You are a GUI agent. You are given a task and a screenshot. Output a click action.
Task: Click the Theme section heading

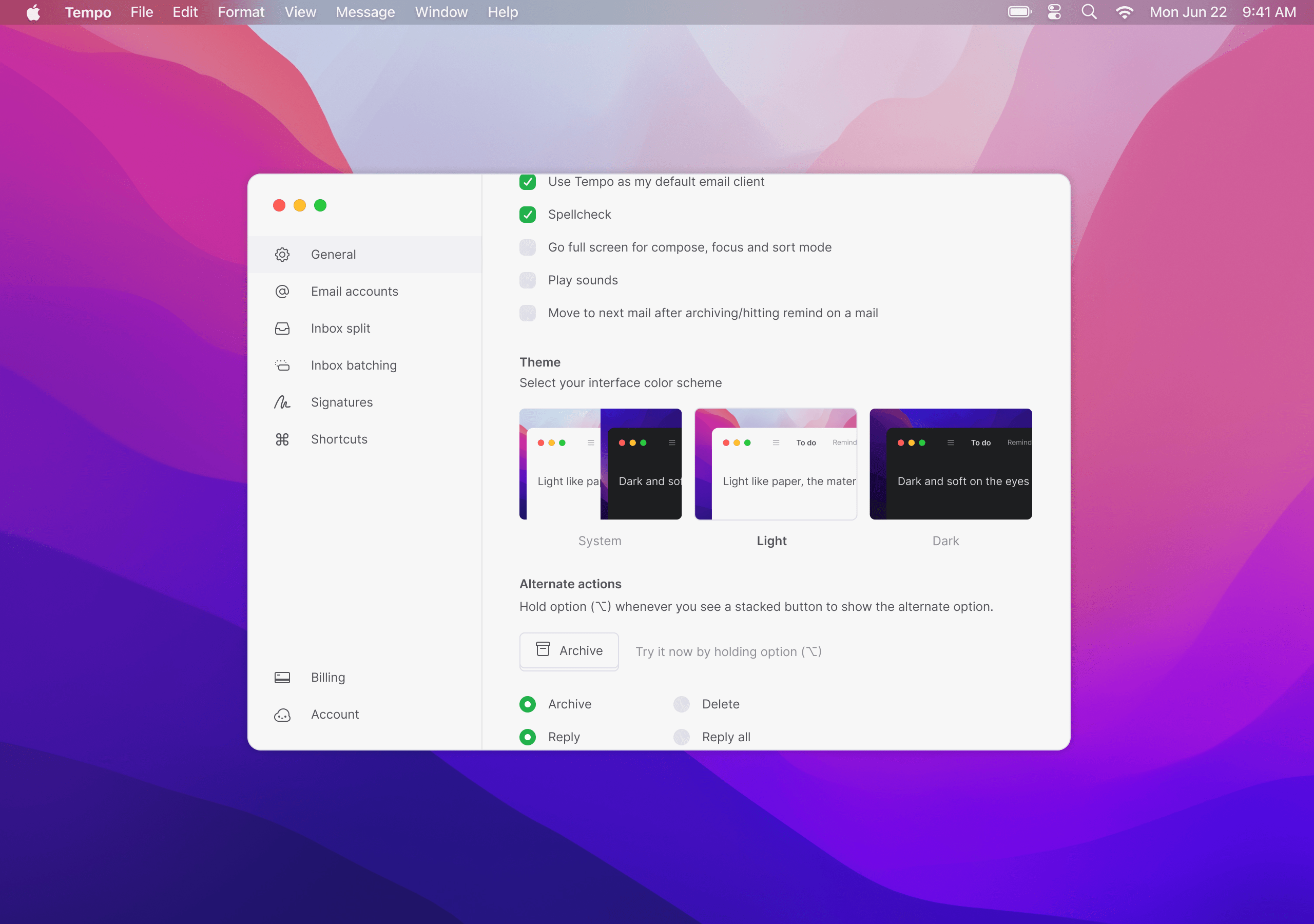pyautogui.click(x=539, y=362)
